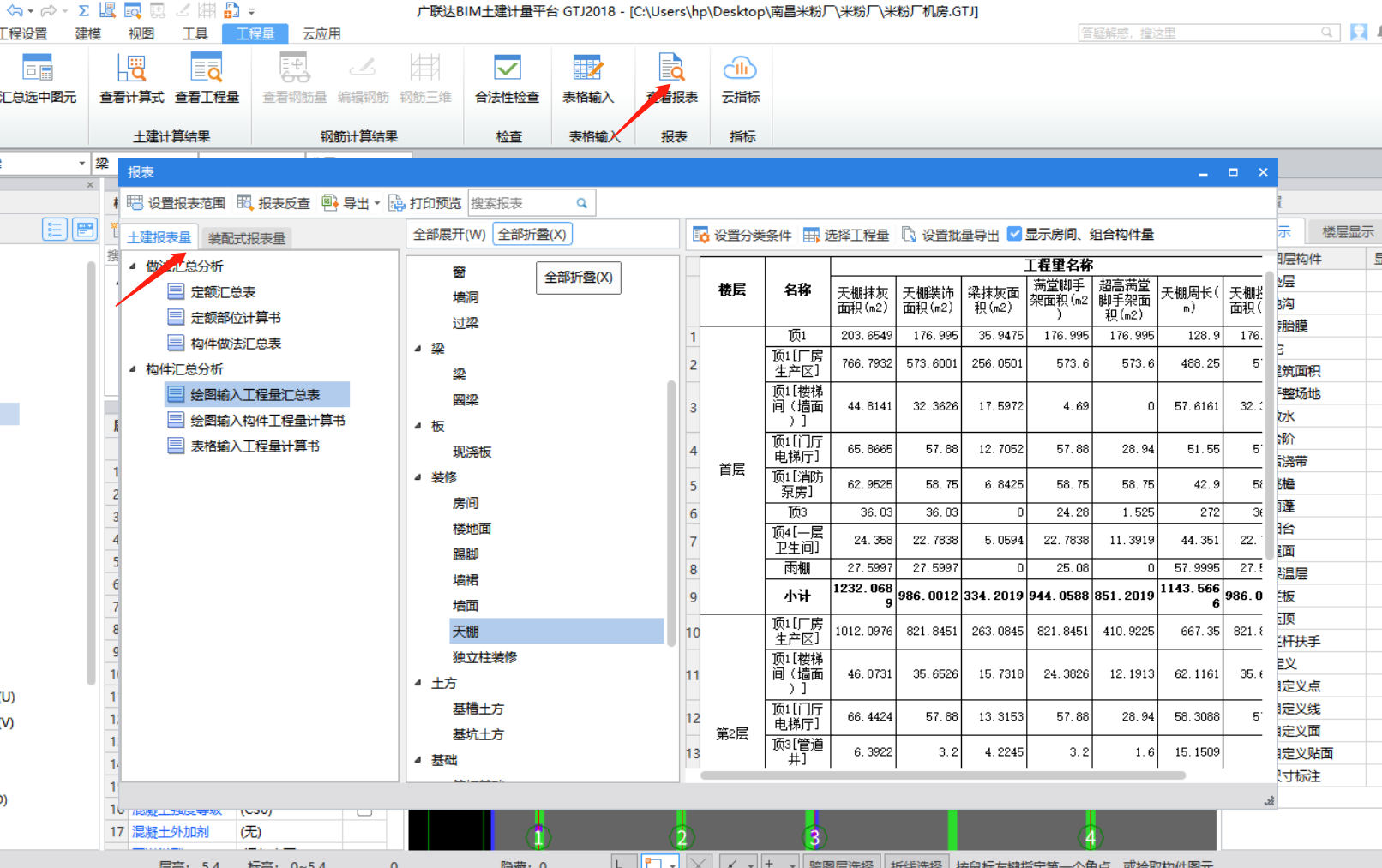
Task: Switch to the 视图 ribbon tab
Action: tap(141, 33)
